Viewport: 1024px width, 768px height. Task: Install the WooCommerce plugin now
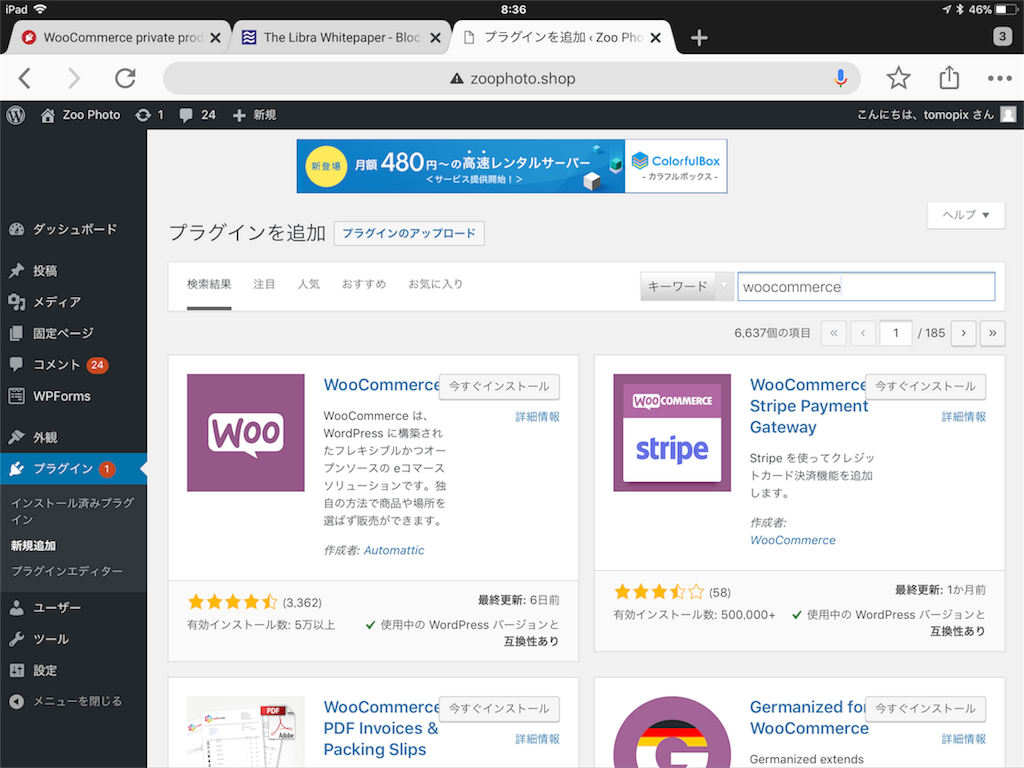click(x=499, y=386)
